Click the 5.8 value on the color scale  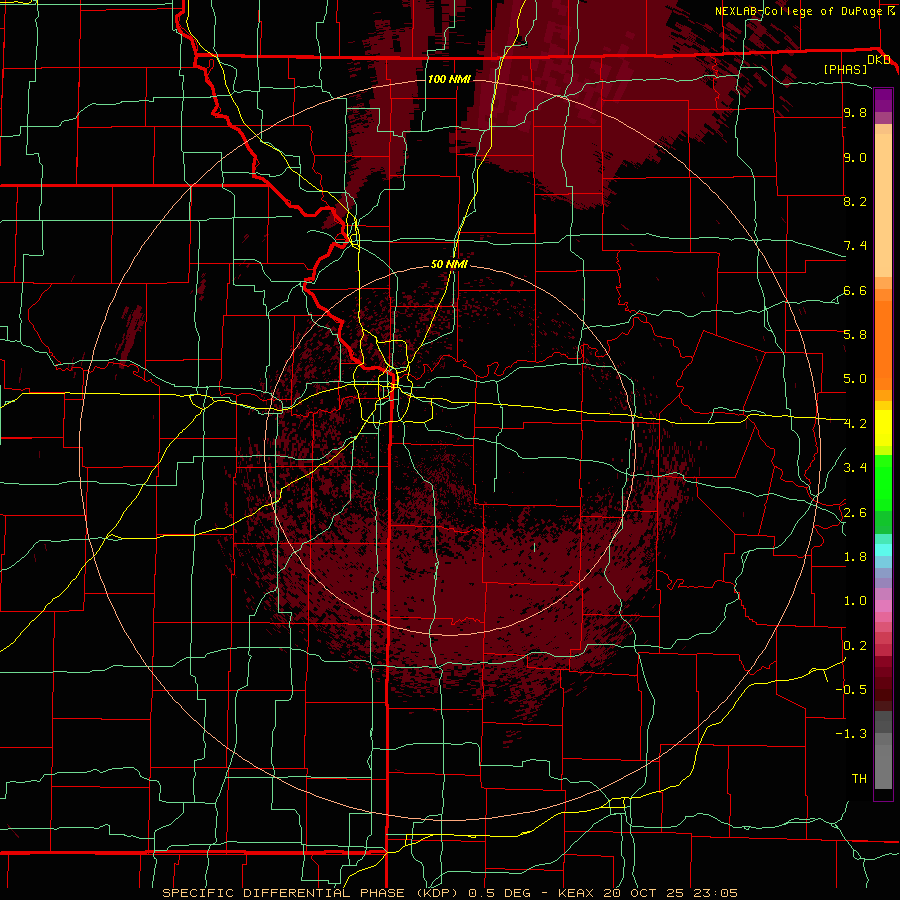pos(855,334)
